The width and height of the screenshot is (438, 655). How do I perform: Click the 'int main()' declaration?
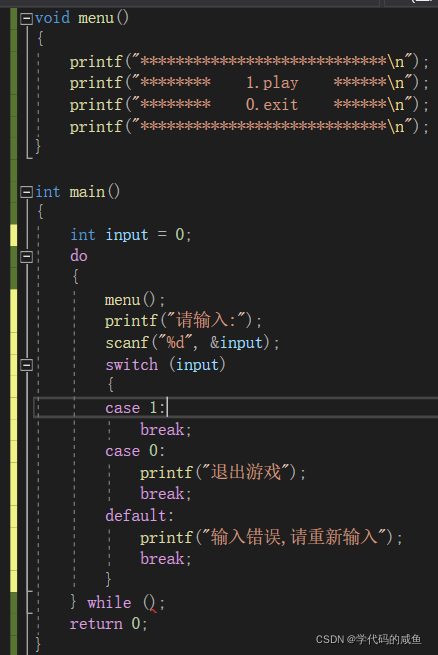click(x=78, y=192)
